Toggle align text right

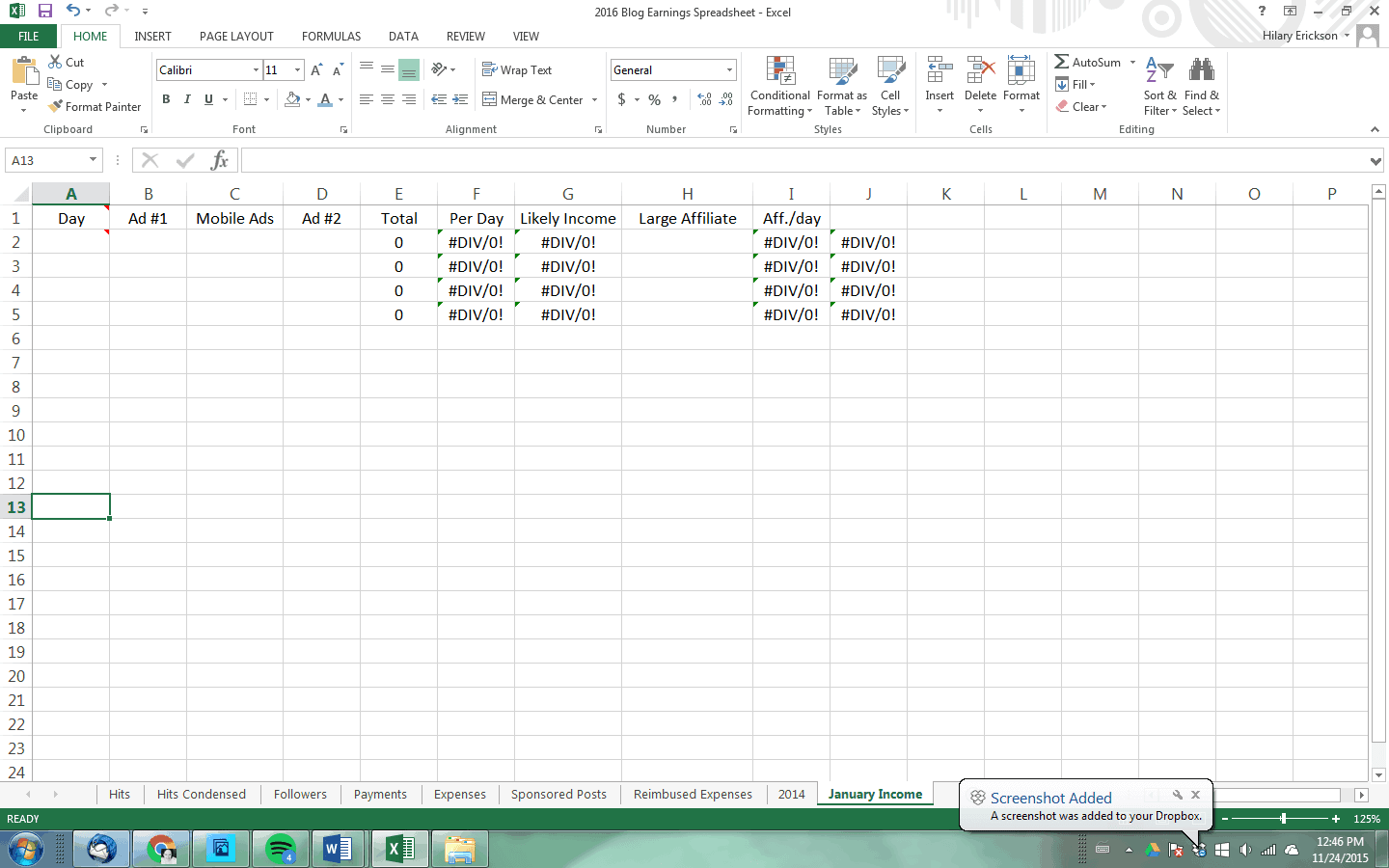(x=408, y=99)
